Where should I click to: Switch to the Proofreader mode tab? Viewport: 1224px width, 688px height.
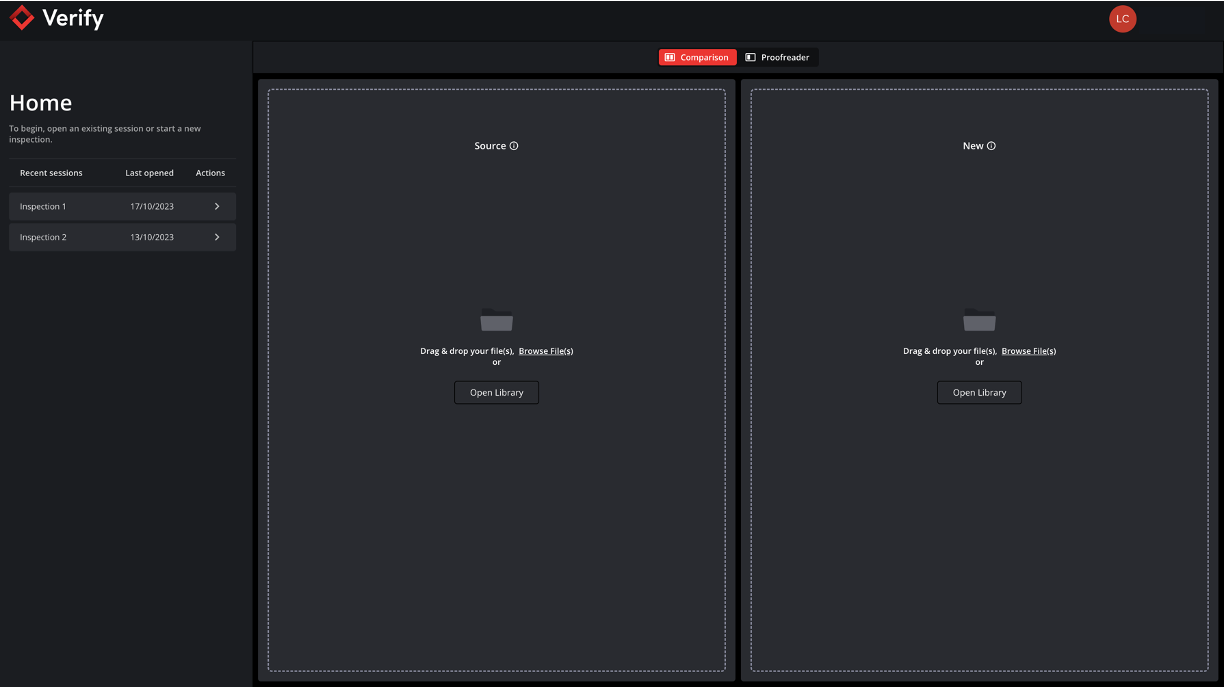[x=778, y=58]
